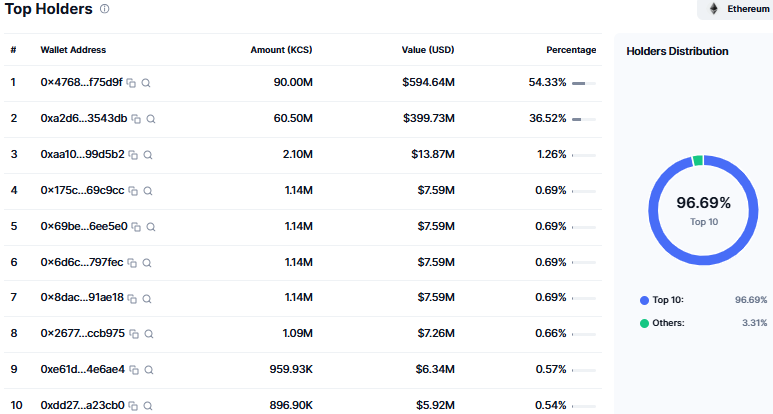Copy address 0x8dac...91ae18
Viewport: 773px width, 414px height.
(x=132, y=299)
